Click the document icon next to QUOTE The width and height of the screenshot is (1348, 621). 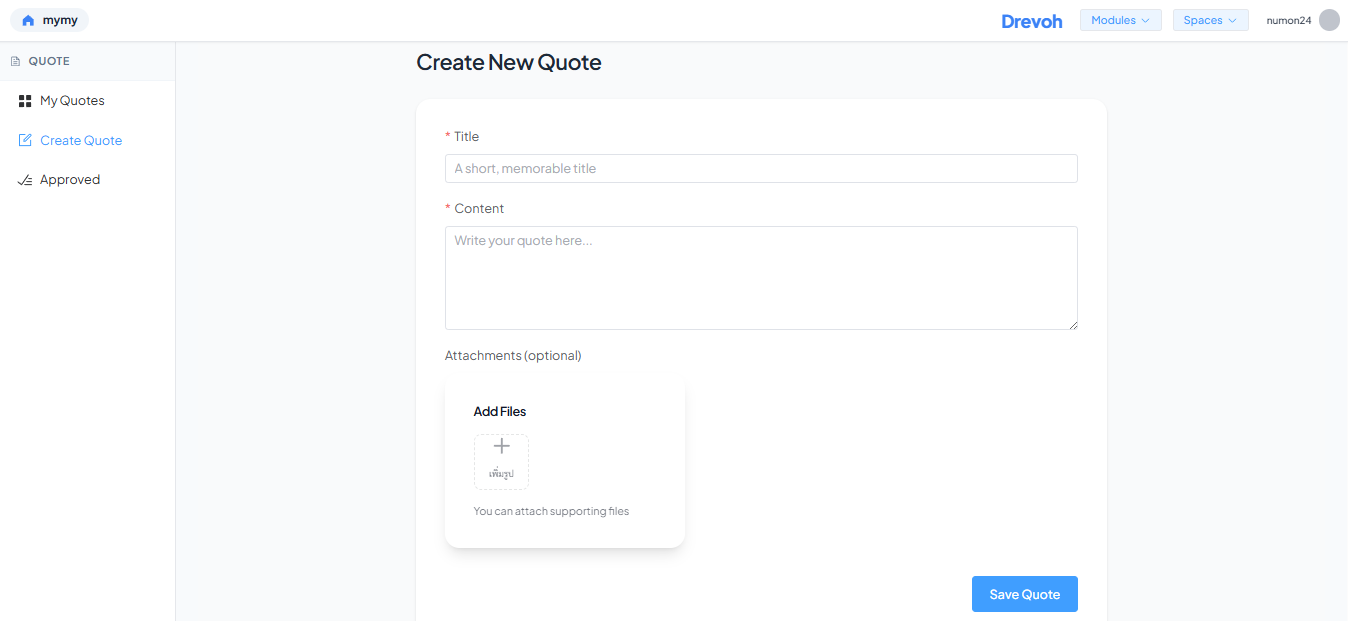pyautogui.click(x=15, y=60)
